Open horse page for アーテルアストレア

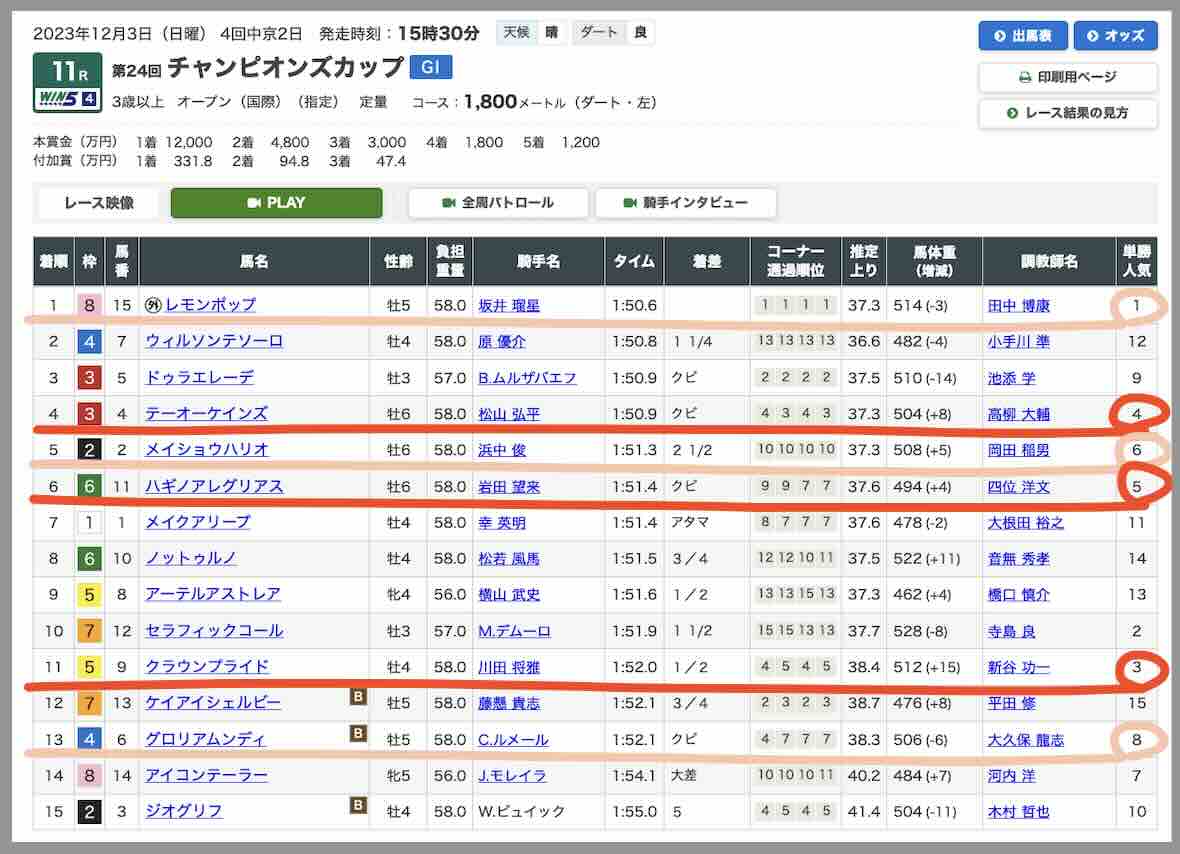click(213, 594)
